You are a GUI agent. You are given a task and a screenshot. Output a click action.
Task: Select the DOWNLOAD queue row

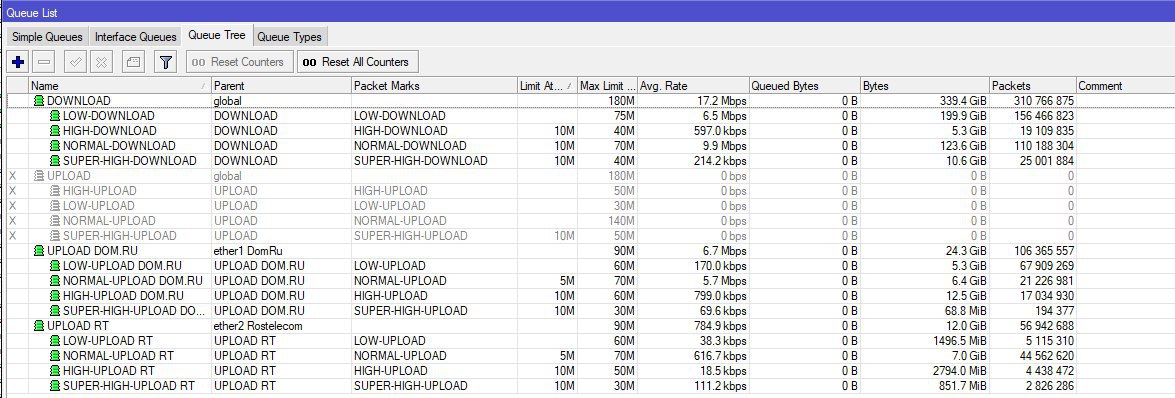click(x=590, y=100)
